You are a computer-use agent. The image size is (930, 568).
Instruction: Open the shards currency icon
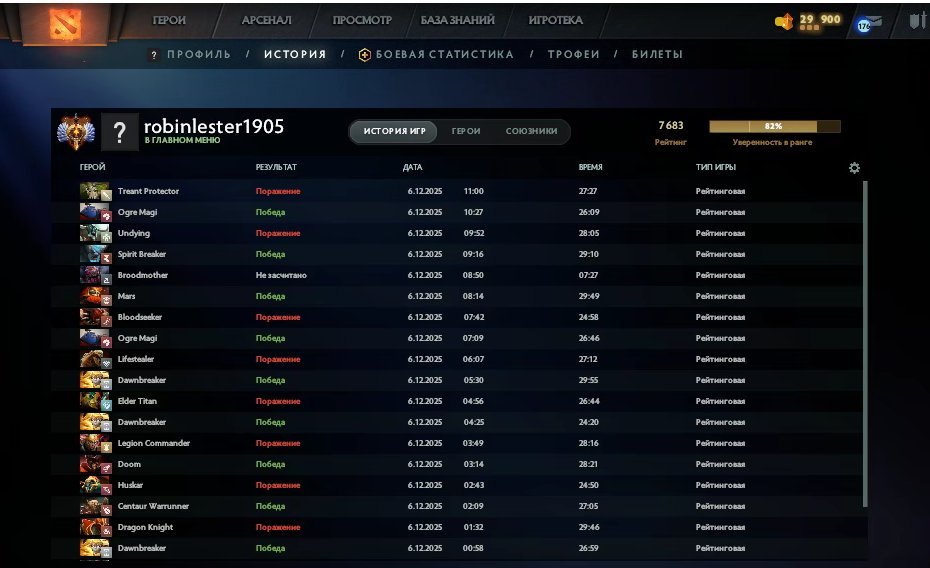point(784,22)
